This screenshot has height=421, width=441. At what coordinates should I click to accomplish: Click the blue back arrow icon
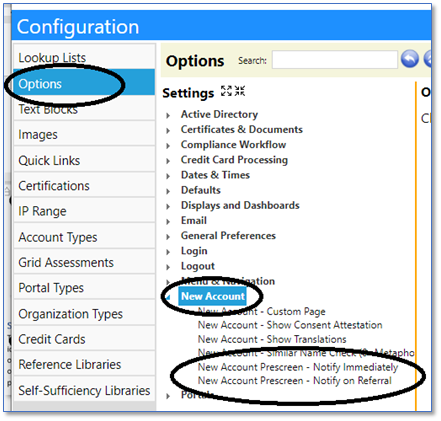pyautogui.click(x=410, y=59)
